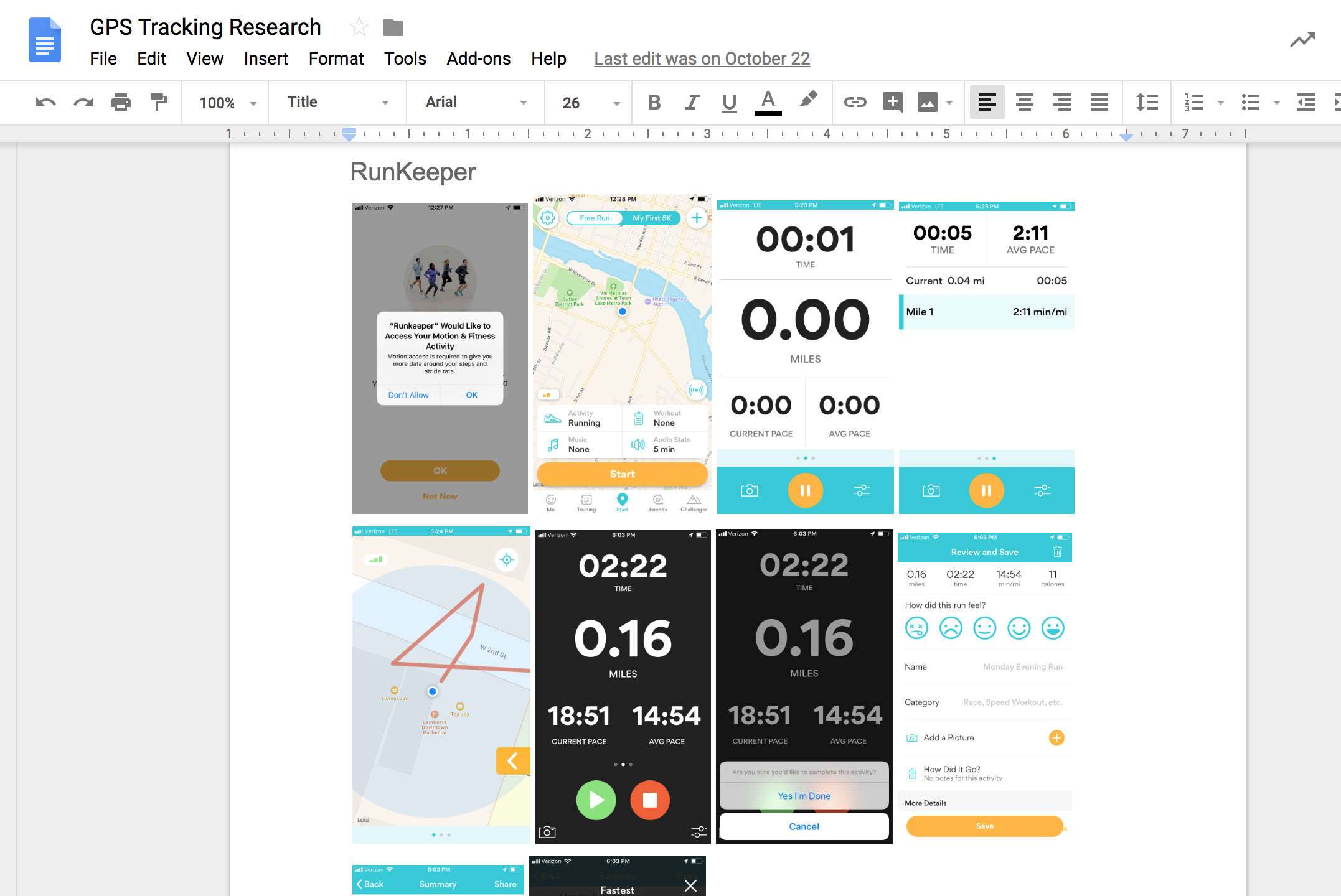The height and width of the screenshot is (896, 1341).
Task: Open the Help menu
Action: [548, 58]
